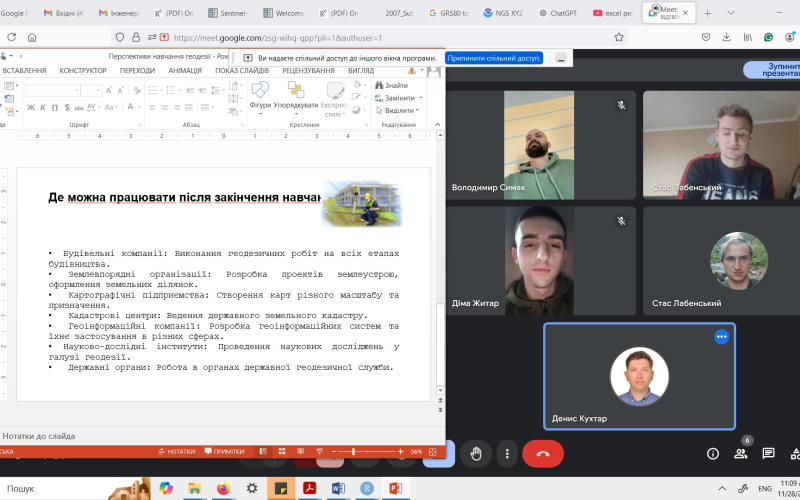Apply bulleted list formatting
Image resolution: width=800 pixels, height=500 pixels.
(155, 90)
